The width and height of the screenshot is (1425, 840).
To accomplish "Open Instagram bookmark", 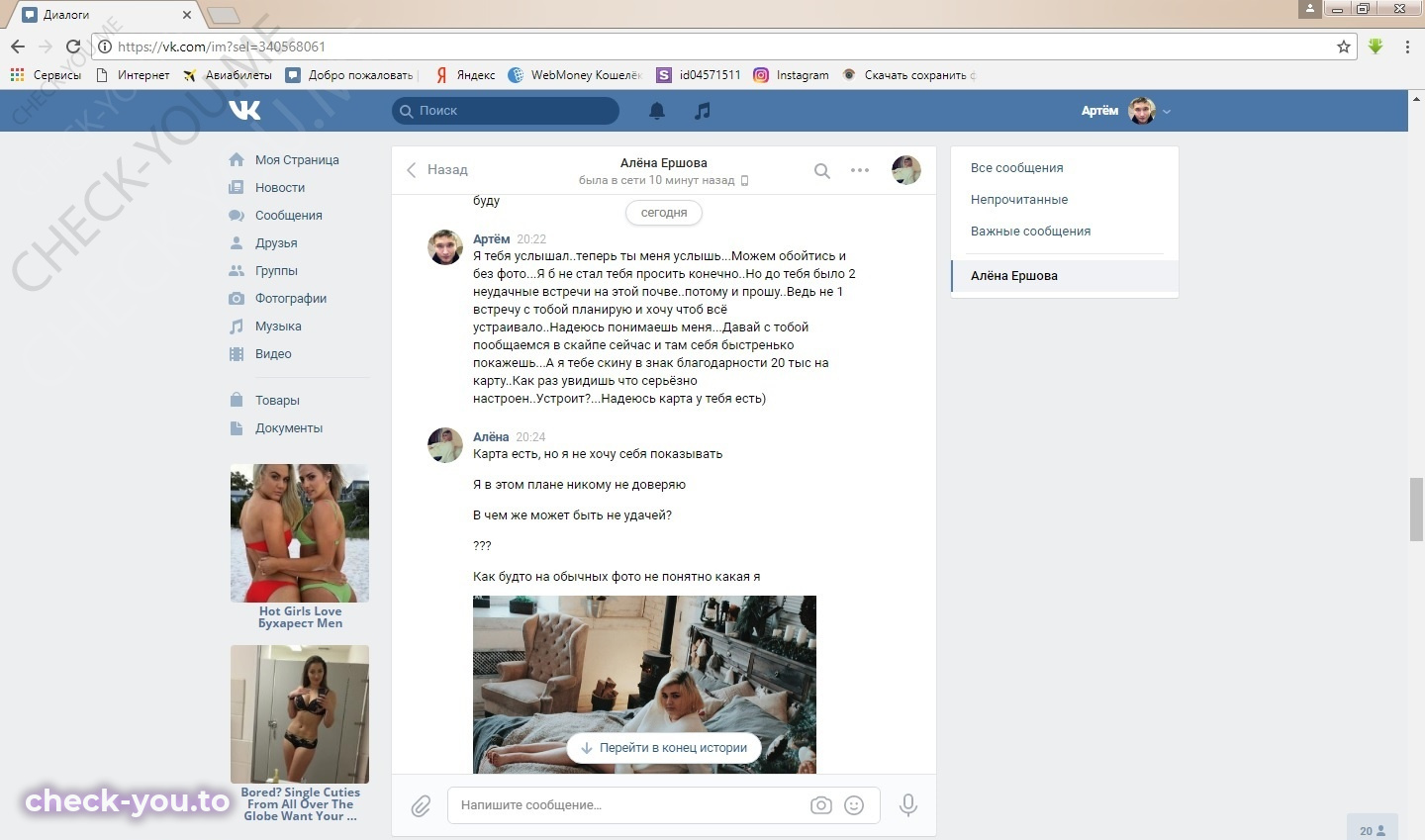I will [791, 75].
